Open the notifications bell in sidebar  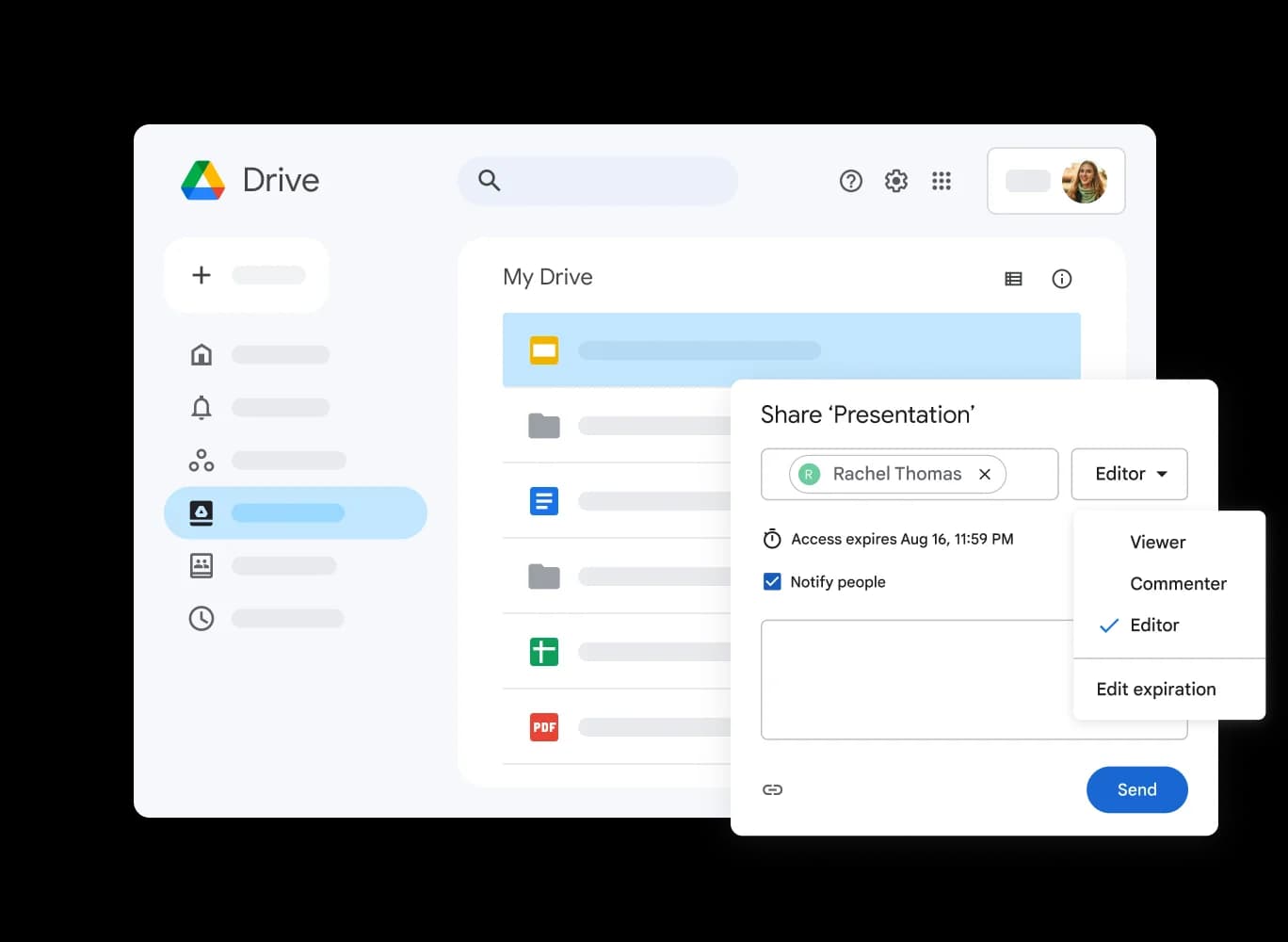201,407
